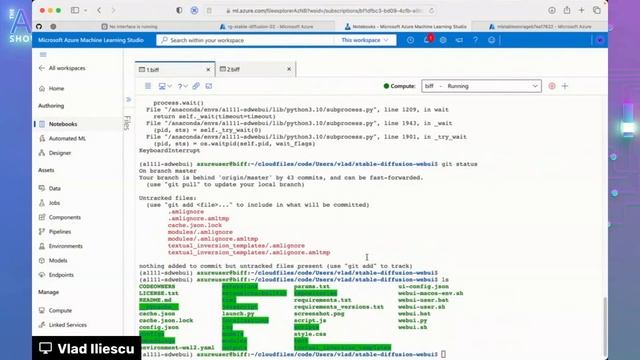Image resolution: width=640 pixels, height=360 pixels.
Task: Switch to rg-stable-diffusion Safari tab
Action: click(x=266, y=27)
